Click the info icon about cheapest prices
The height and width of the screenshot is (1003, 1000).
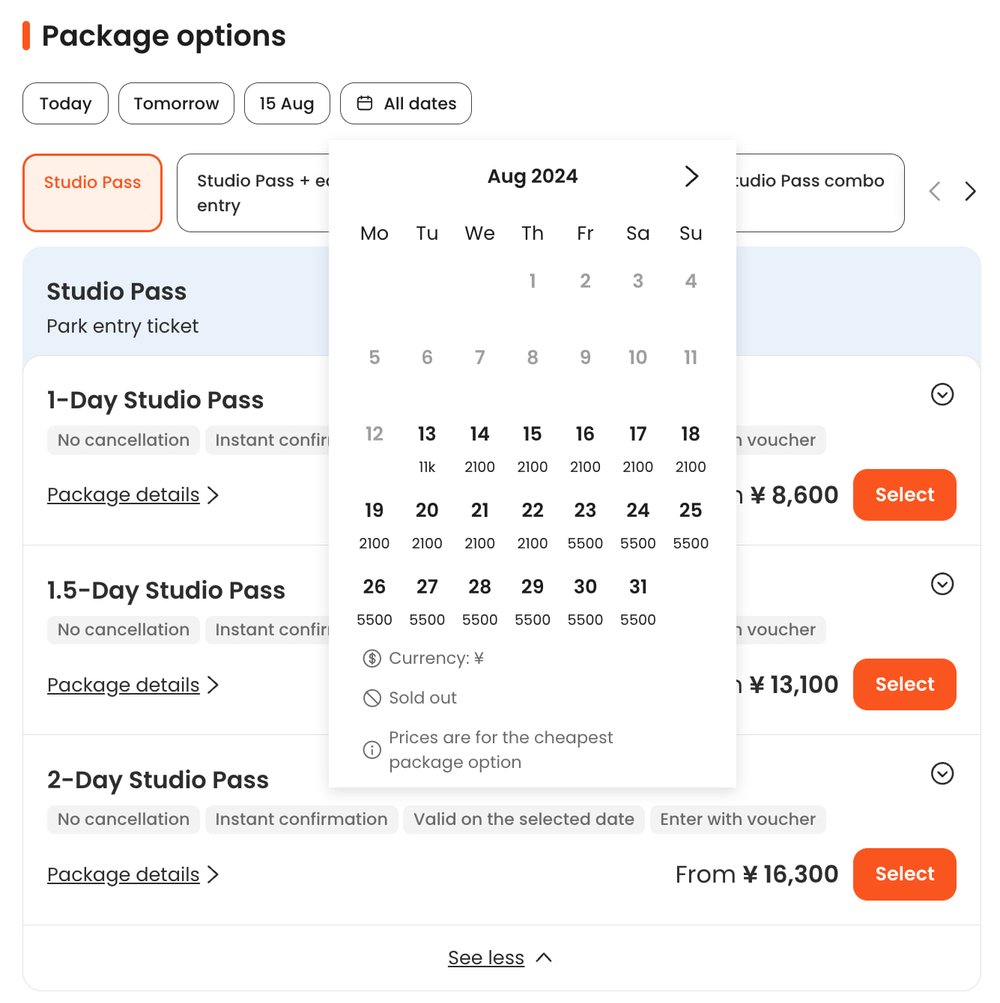tap(372, 750)
